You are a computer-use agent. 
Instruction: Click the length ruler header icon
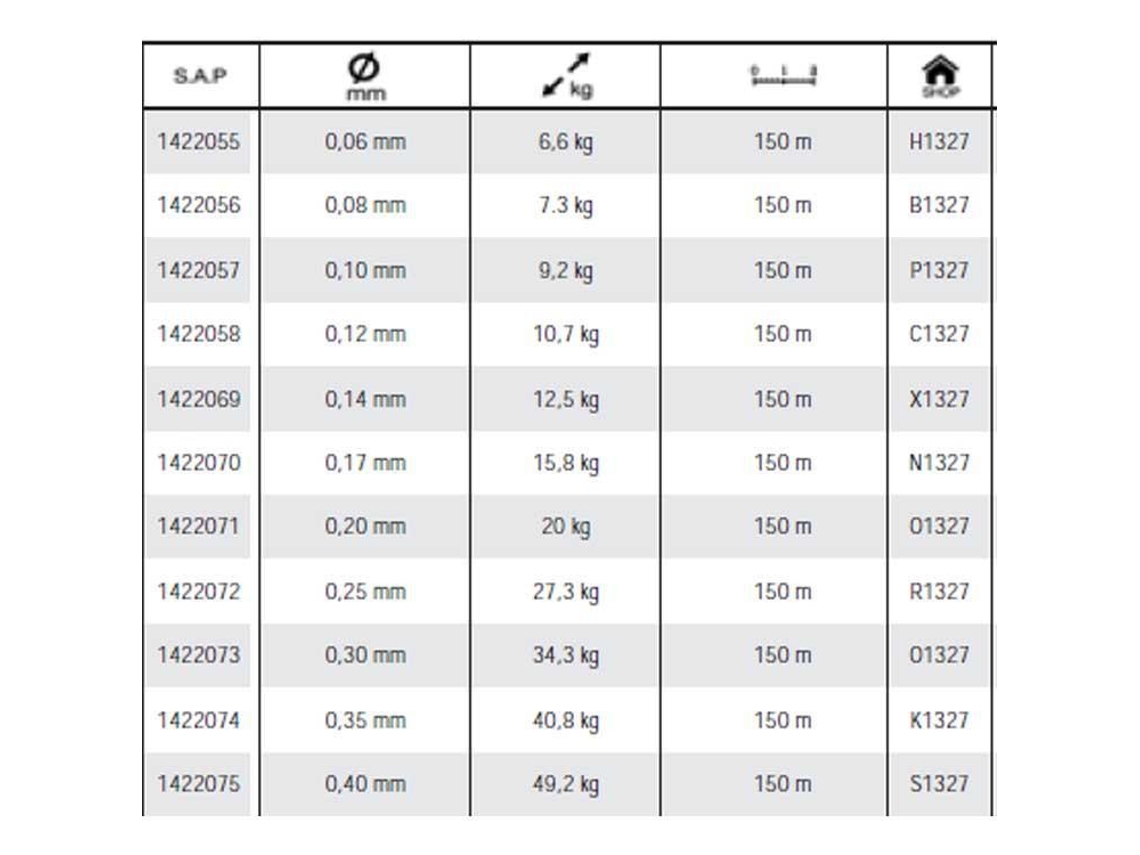(783, 76)
